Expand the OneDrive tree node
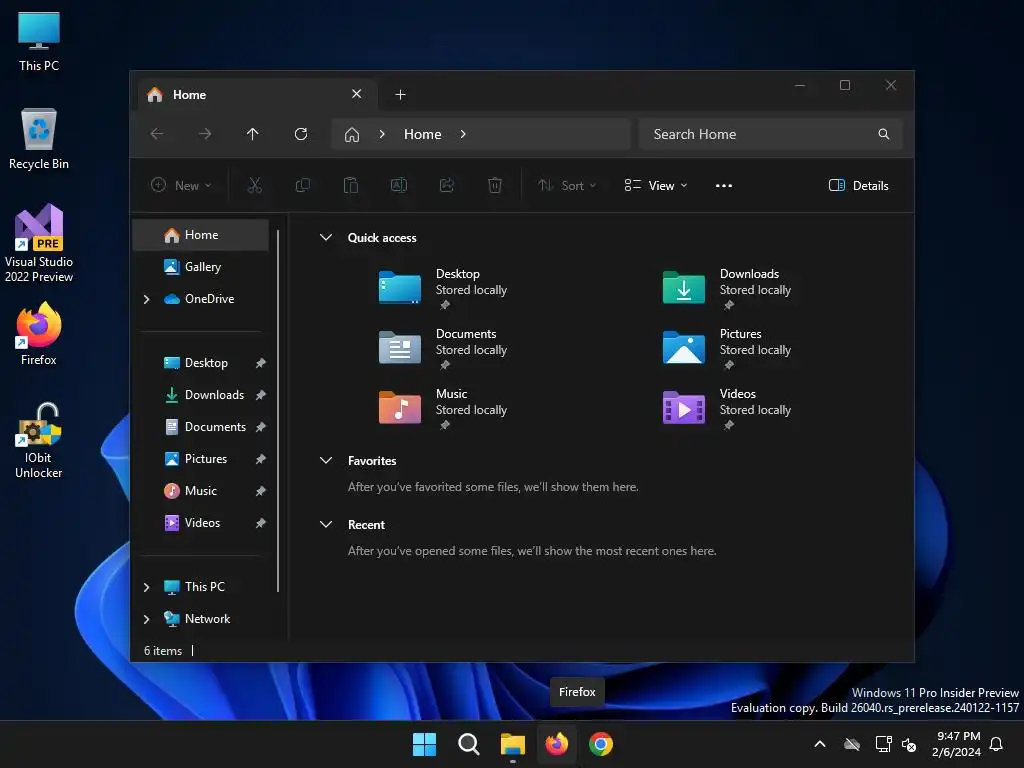 click(146, 299)
